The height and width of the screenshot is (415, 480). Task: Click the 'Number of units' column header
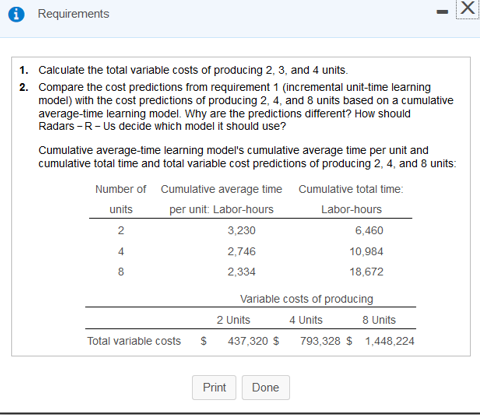(x=121, y=199)
